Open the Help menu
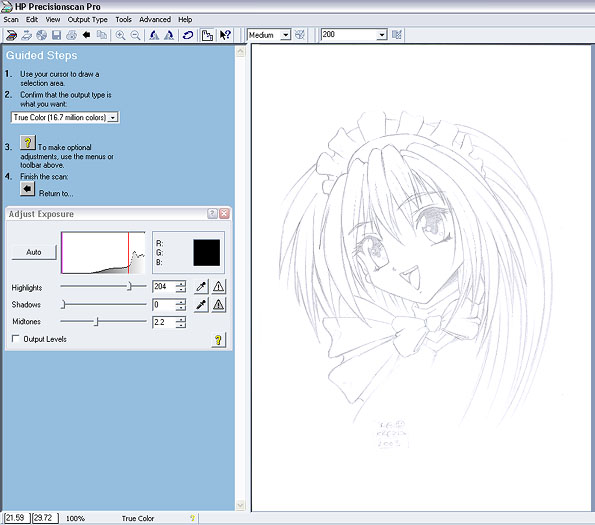The image size is (595, 525). 185,20
